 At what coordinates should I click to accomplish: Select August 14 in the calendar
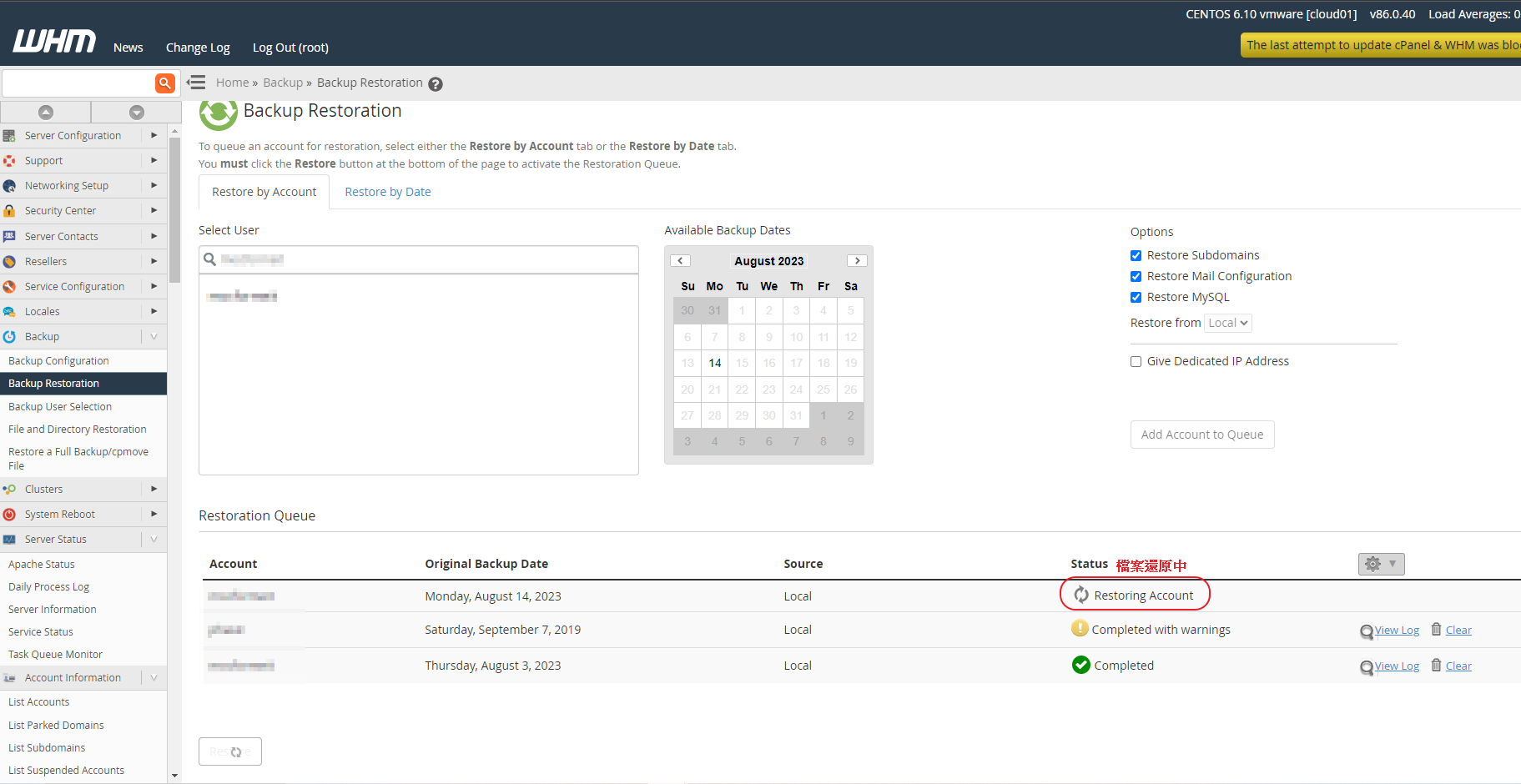[x=715, y=363]
